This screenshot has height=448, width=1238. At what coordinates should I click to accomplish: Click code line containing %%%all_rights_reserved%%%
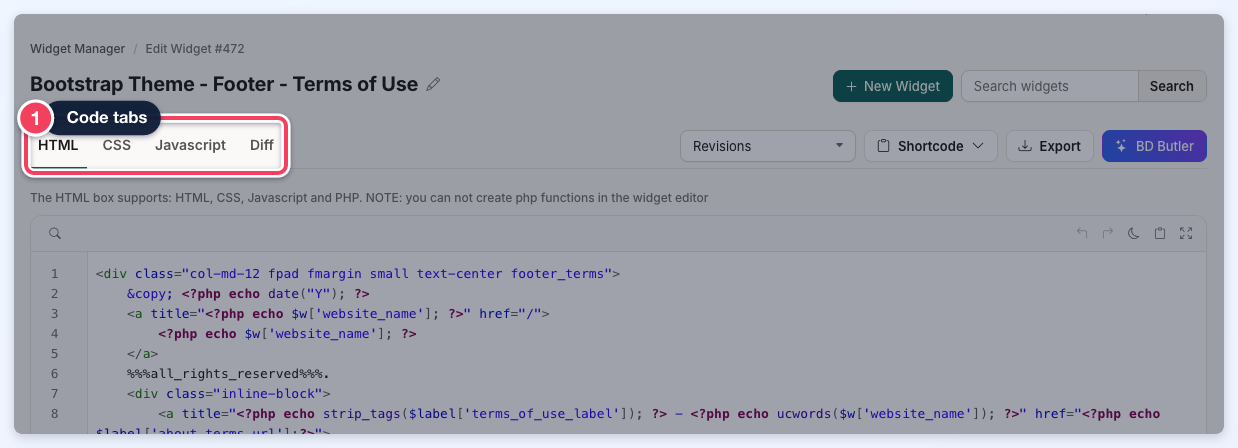point(228,373)
